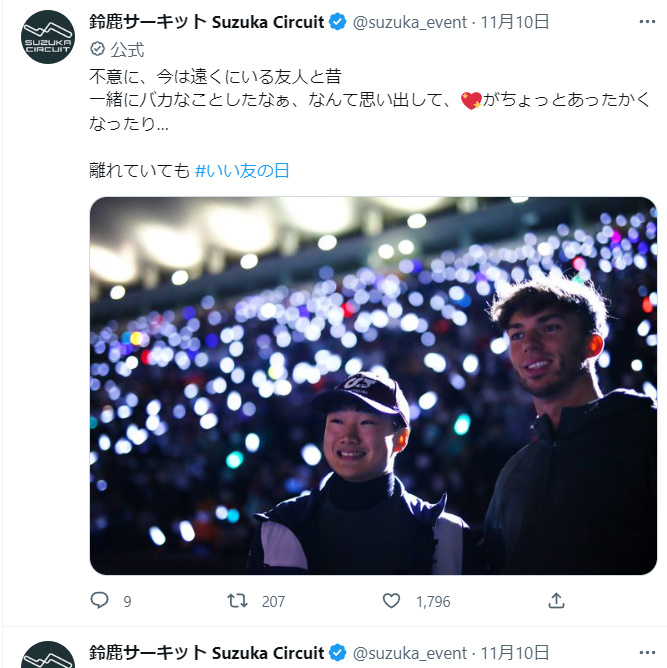
Task: Click the blue verified badge on first tweet
Action: [338, 22]
